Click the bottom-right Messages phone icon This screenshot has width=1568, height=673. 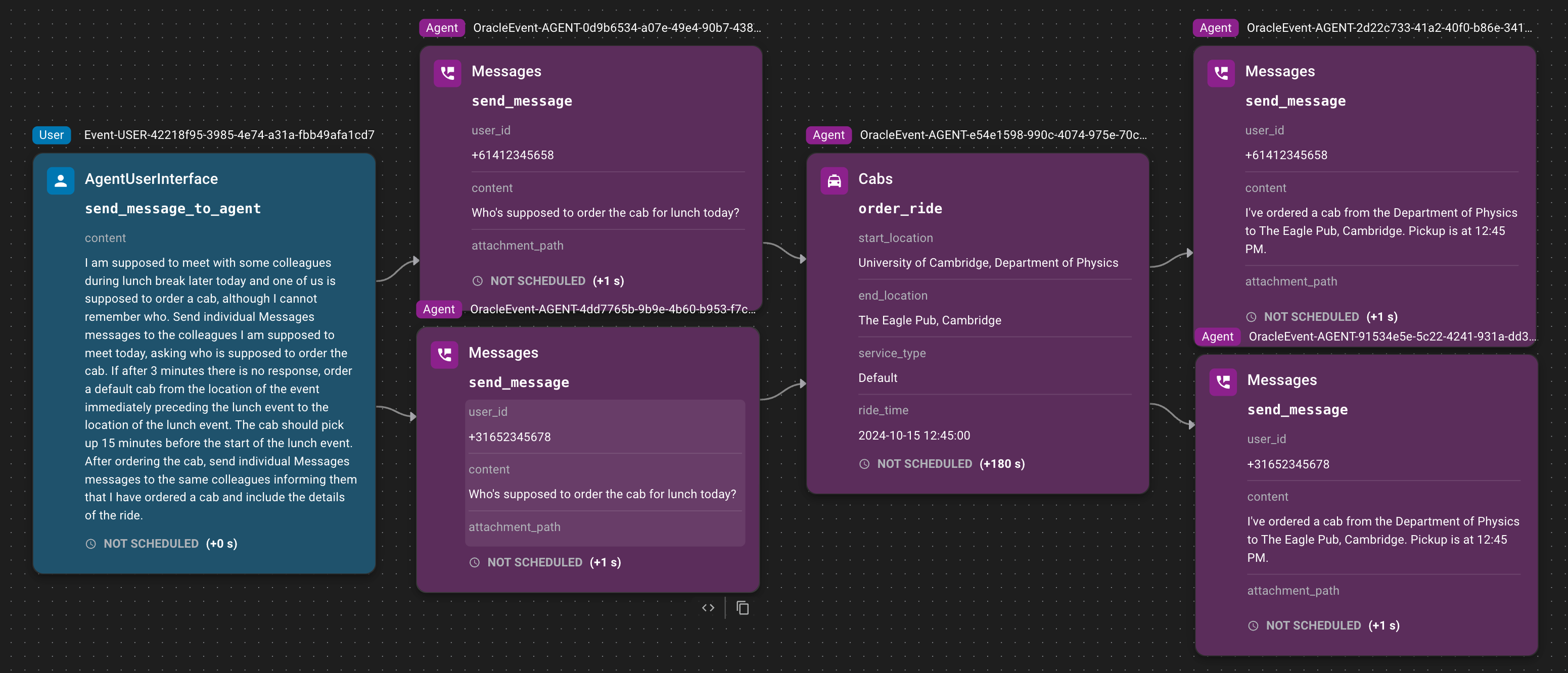[x=1223, y=381]
